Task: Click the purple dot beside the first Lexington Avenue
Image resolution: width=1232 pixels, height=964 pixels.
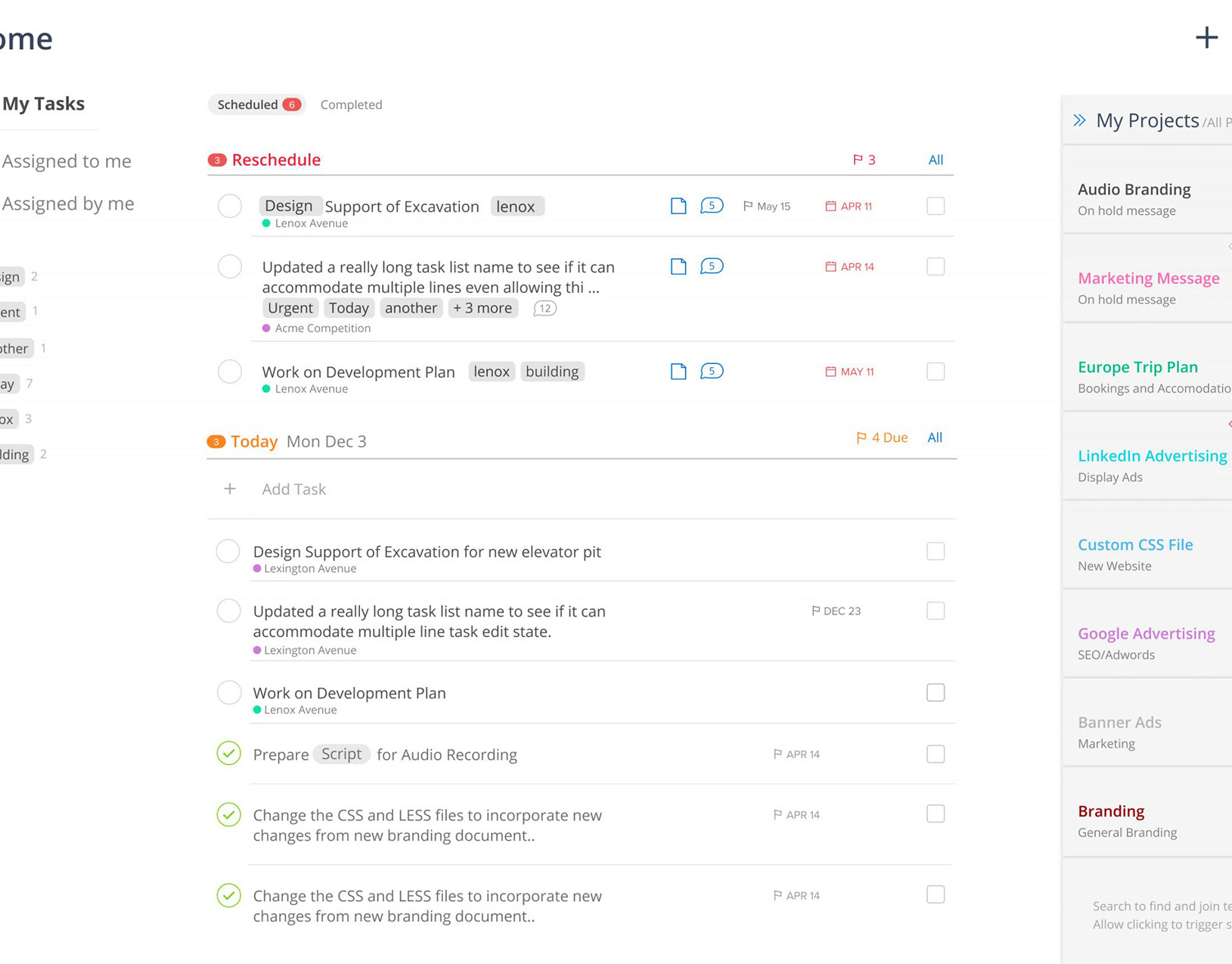Action: pyautogui.click(x=257, y=568)
